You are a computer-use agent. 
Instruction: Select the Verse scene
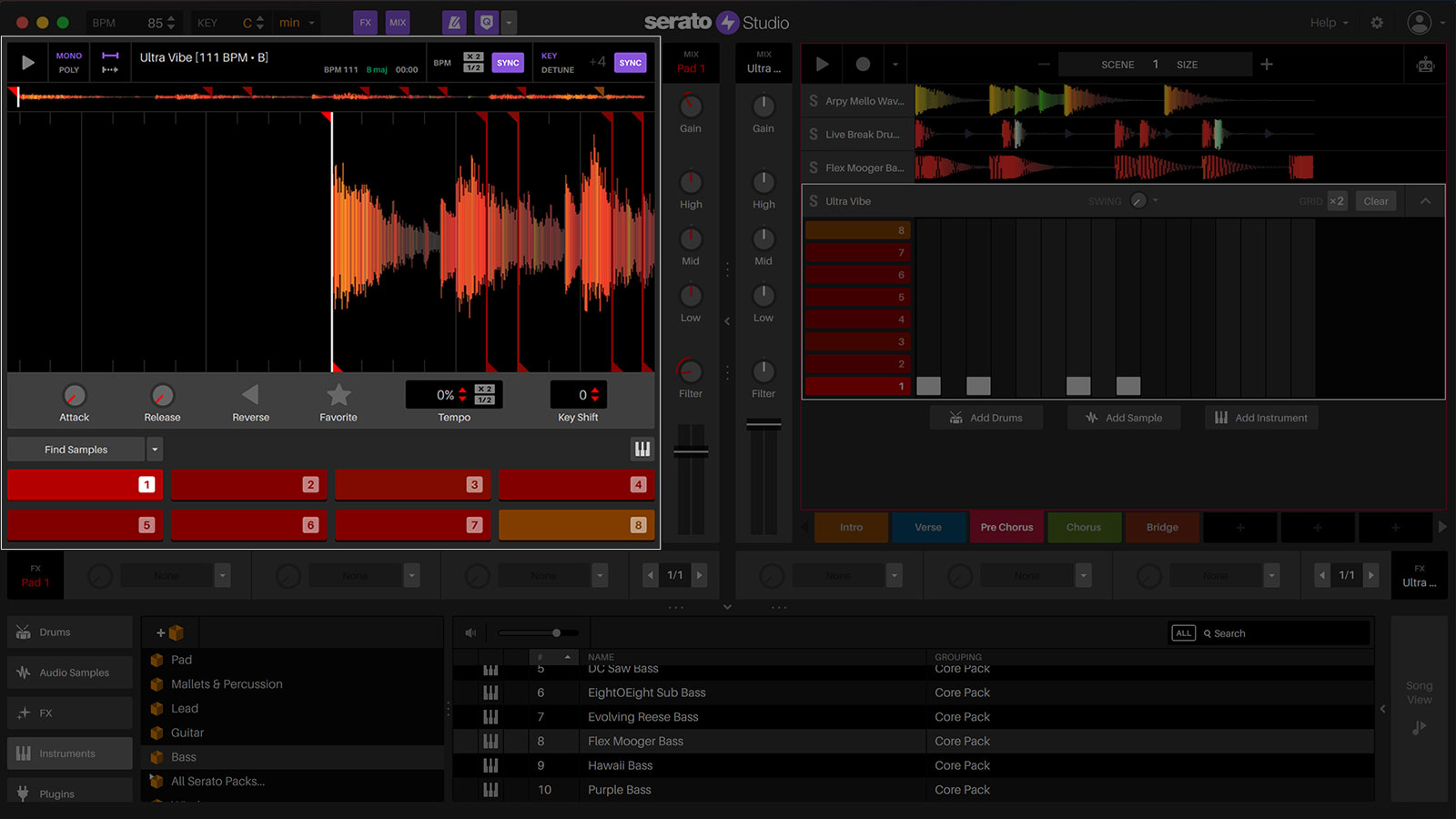pos(928,527)
